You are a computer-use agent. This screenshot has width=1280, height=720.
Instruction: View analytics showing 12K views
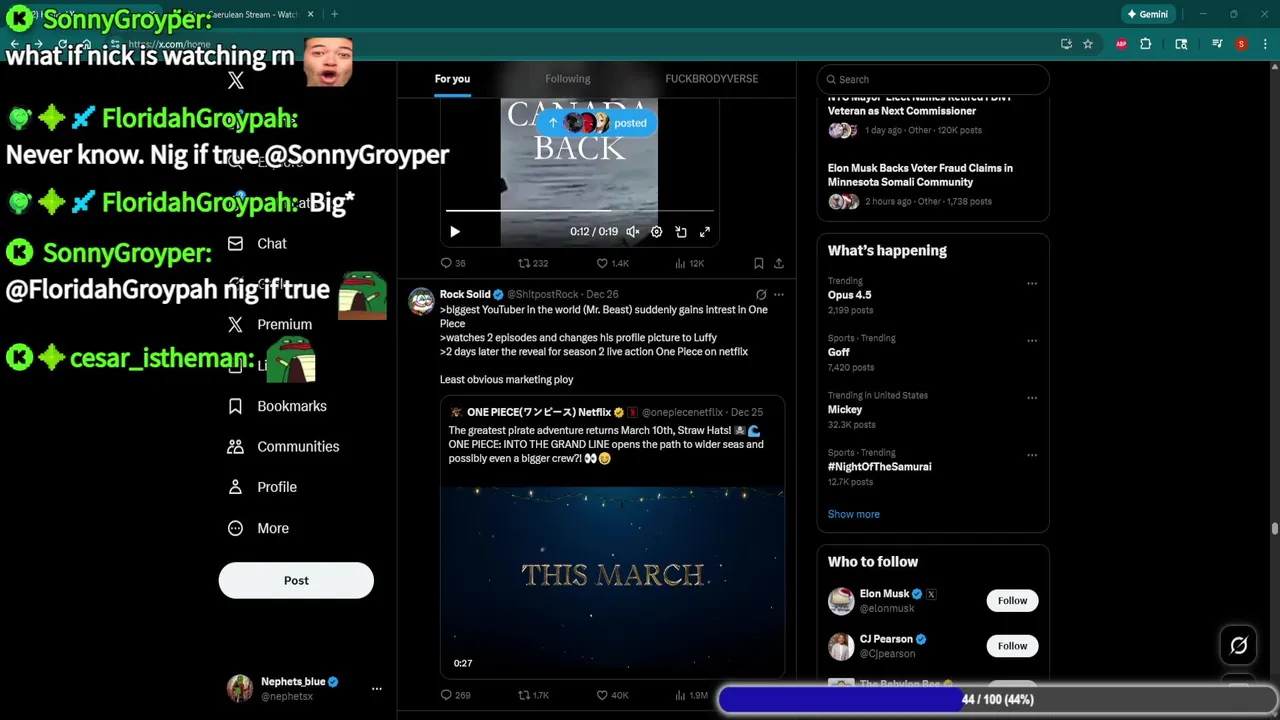(x=690, y=263)
